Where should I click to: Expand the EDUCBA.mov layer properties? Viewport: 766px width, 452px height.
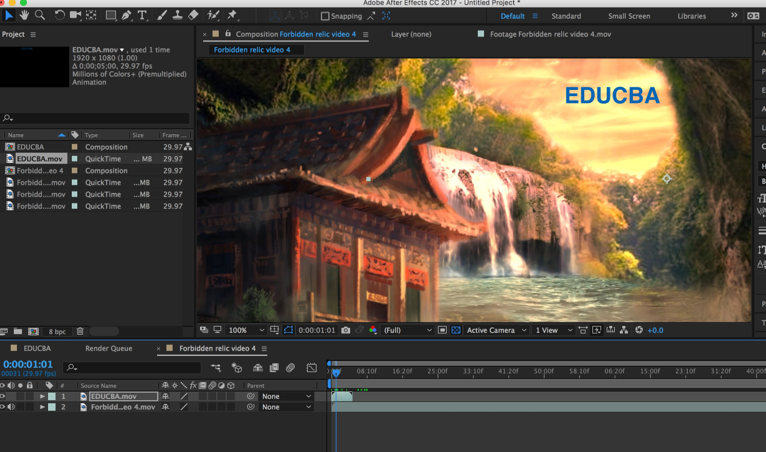(43, 396)
